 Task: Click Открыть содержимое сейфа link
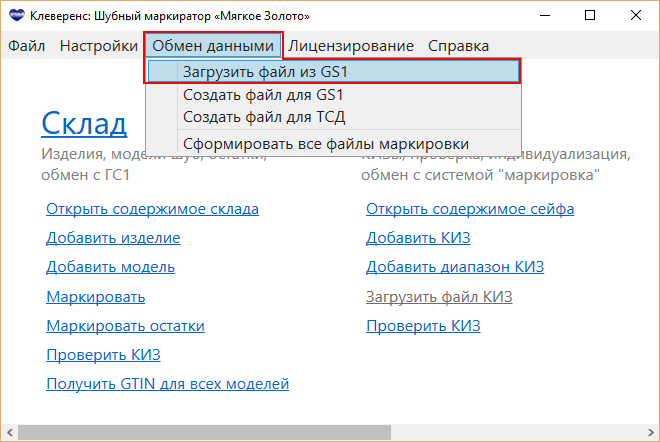coord(470,209)
